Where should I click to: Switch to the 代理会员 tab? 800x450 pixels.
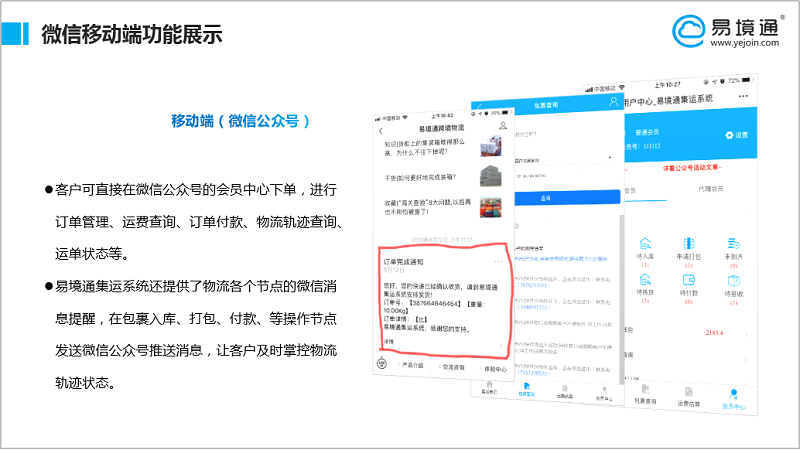coord(712,189)
